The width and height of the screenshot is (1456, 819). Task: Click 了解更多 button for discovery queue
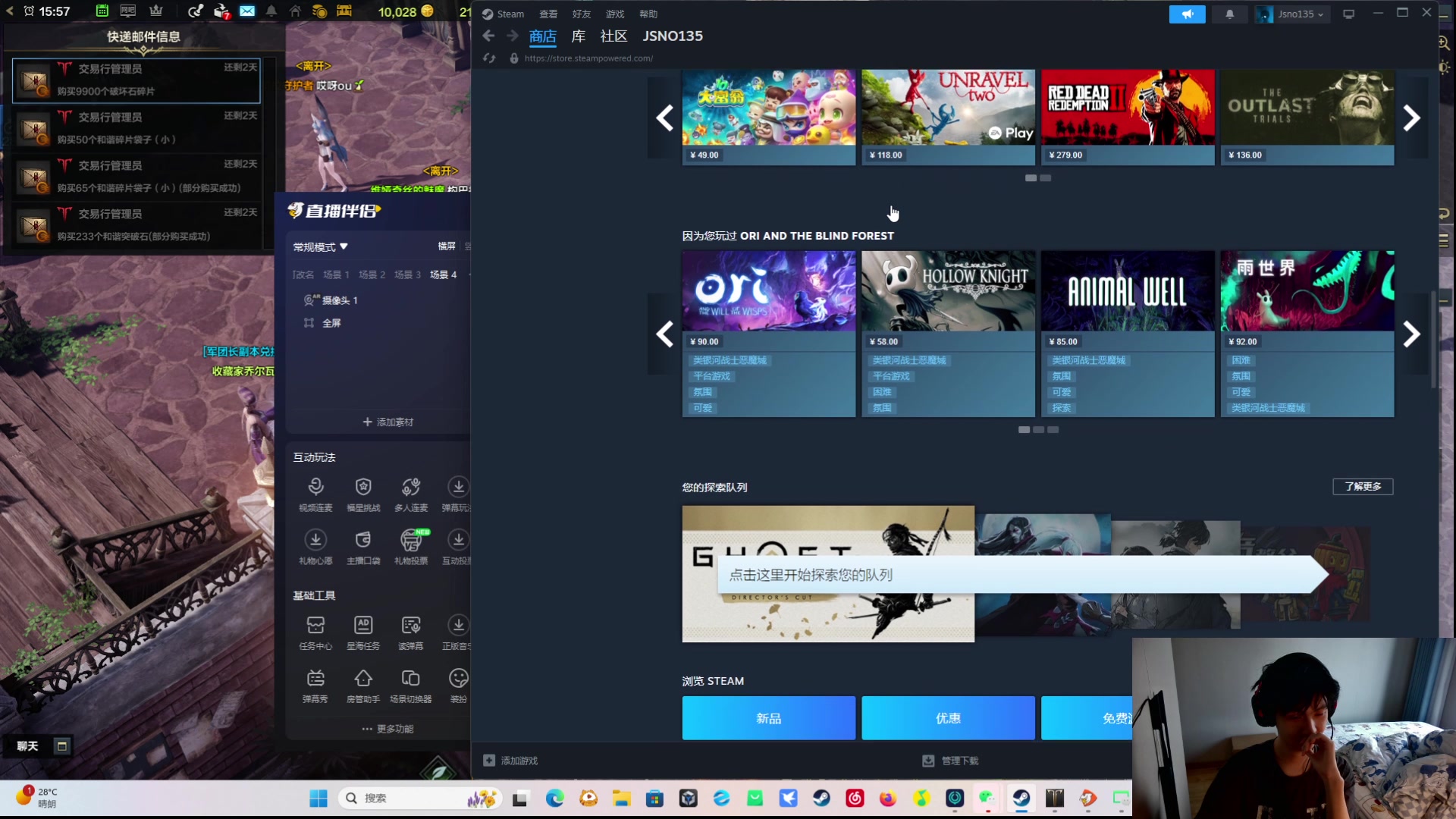click(1363, 486)
